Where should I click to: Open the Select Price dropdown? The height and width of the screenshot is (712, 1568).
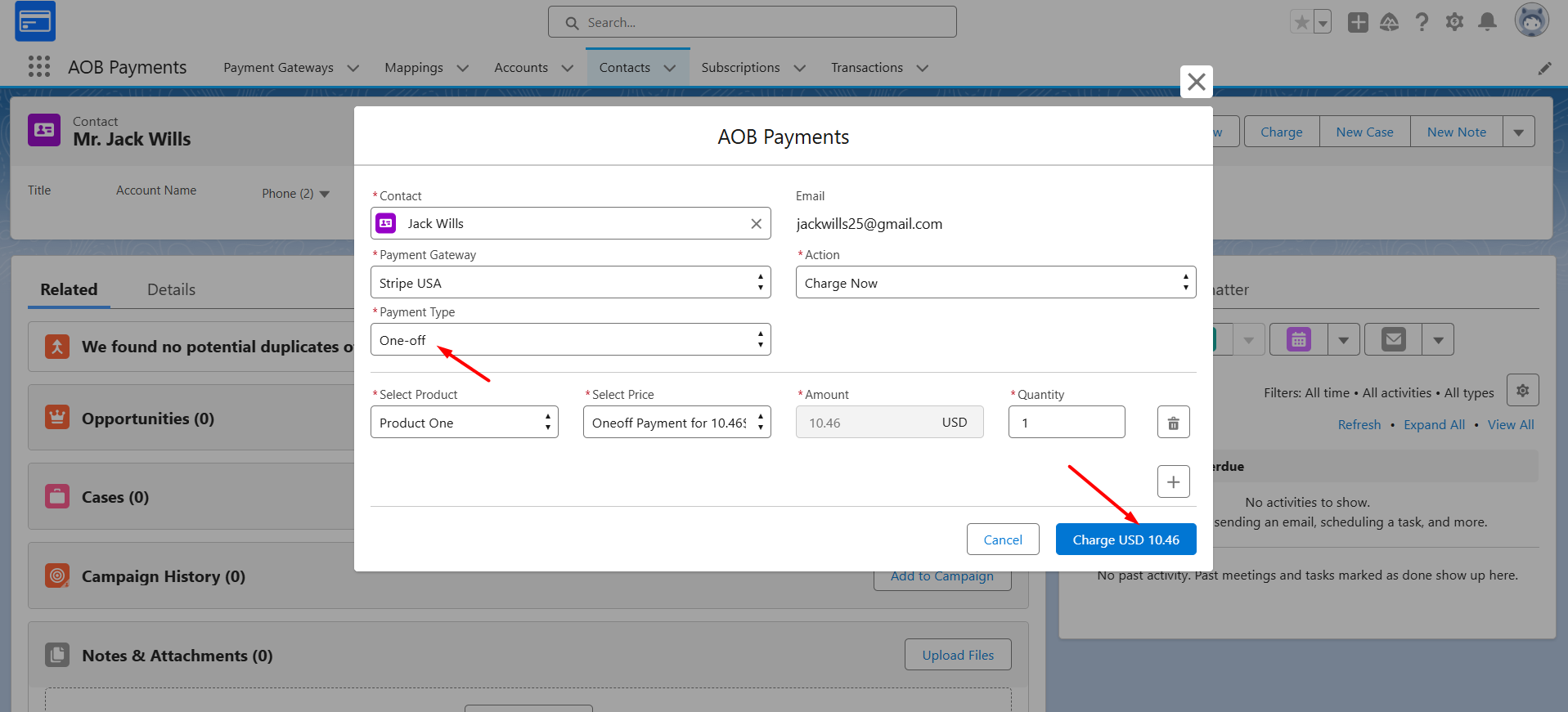[677, 423]
